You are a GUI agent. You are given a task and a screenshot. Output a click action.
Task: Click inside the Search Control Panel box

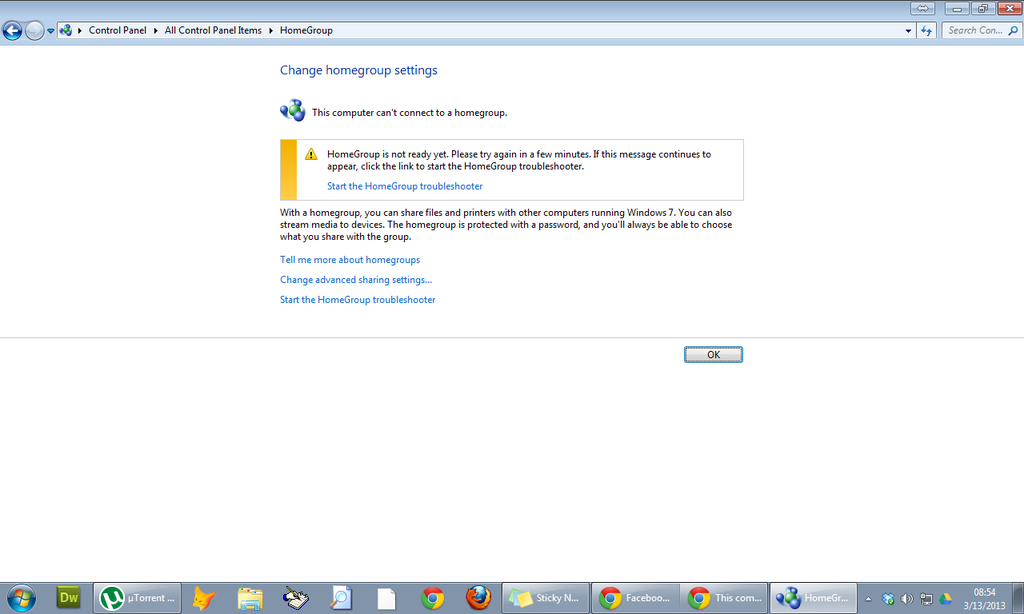[x=977, y=30]
